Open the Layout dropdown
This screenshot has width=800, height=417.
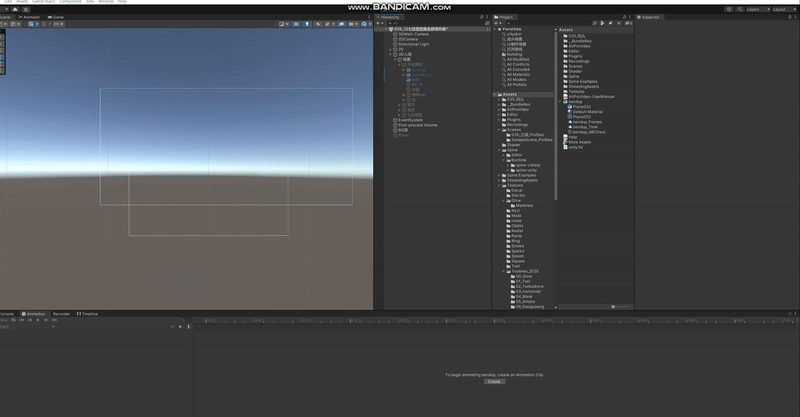[783, 9]
